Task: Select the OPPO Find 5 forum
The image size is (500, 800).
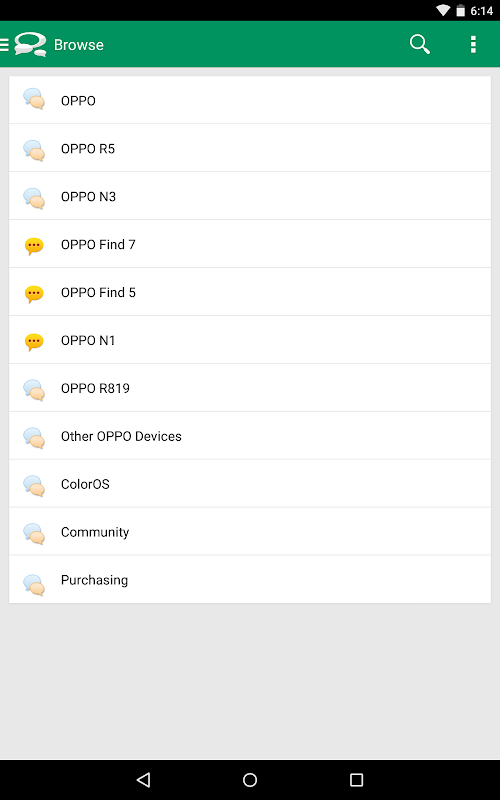Action: click(x=250, y=292)
